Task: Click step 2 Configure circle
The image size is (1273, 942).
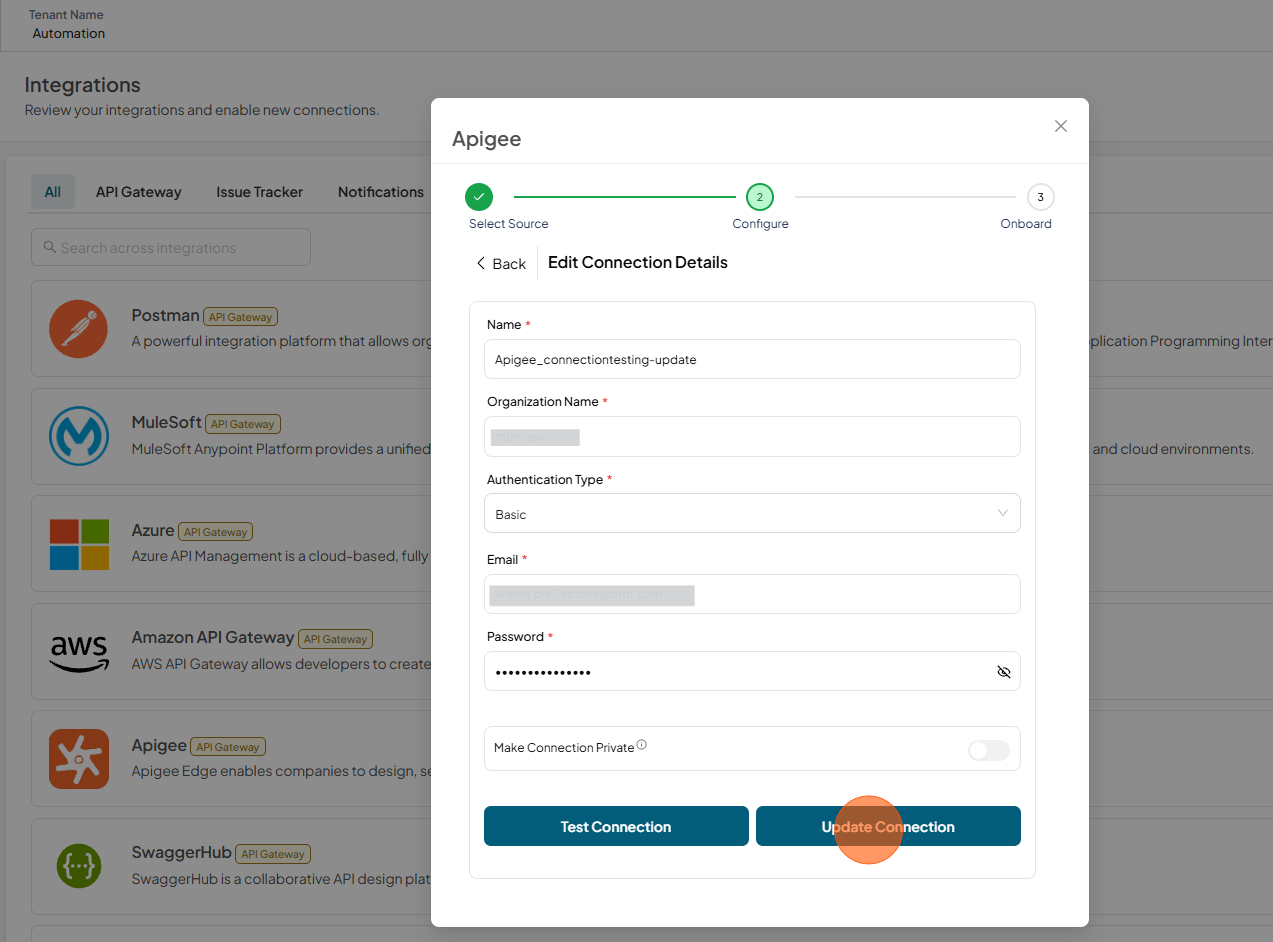Action: (x=760, y=197)
